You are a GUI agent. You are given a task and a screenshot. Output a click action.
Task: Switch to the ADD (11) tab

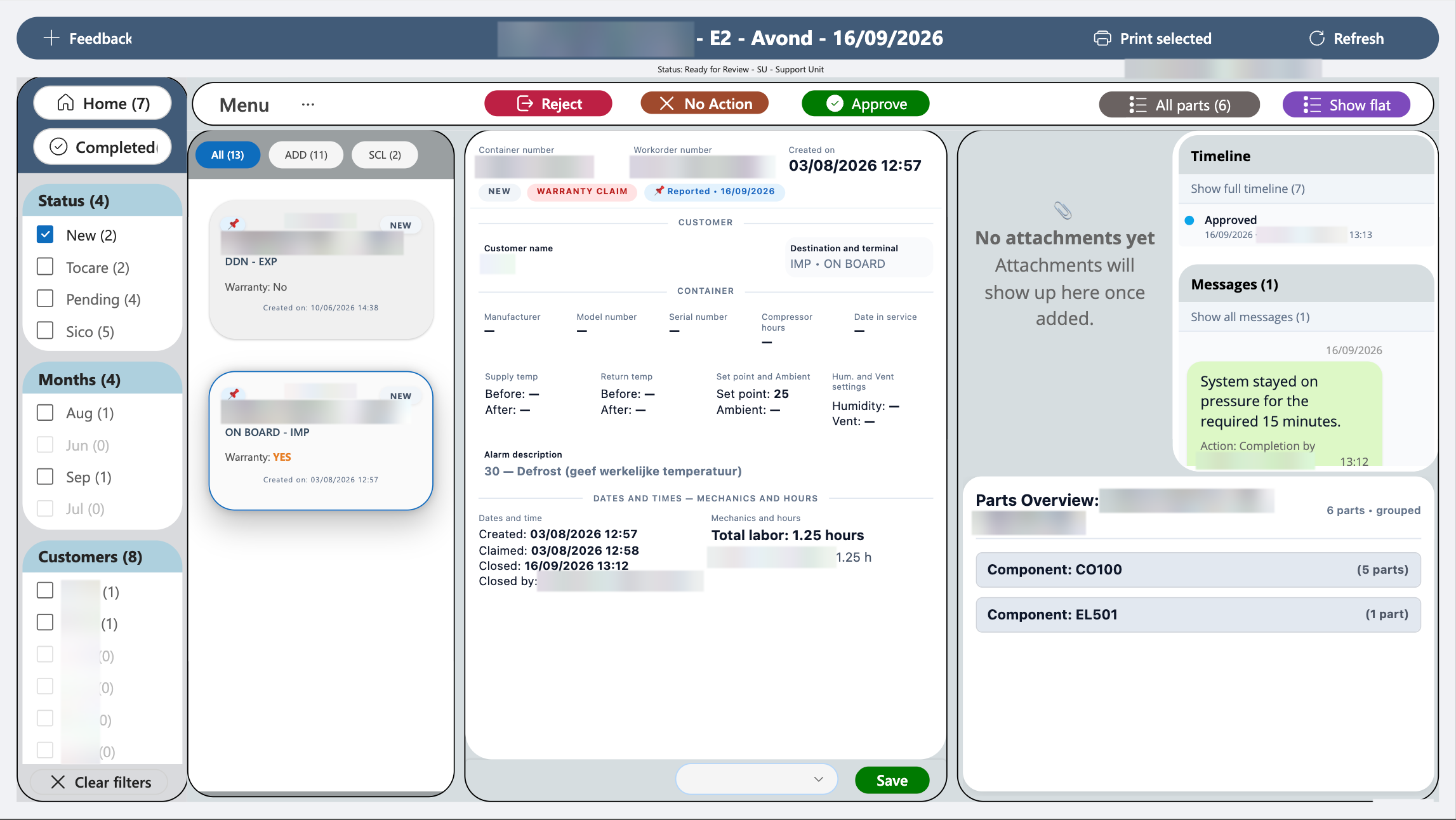pos(306,155)
